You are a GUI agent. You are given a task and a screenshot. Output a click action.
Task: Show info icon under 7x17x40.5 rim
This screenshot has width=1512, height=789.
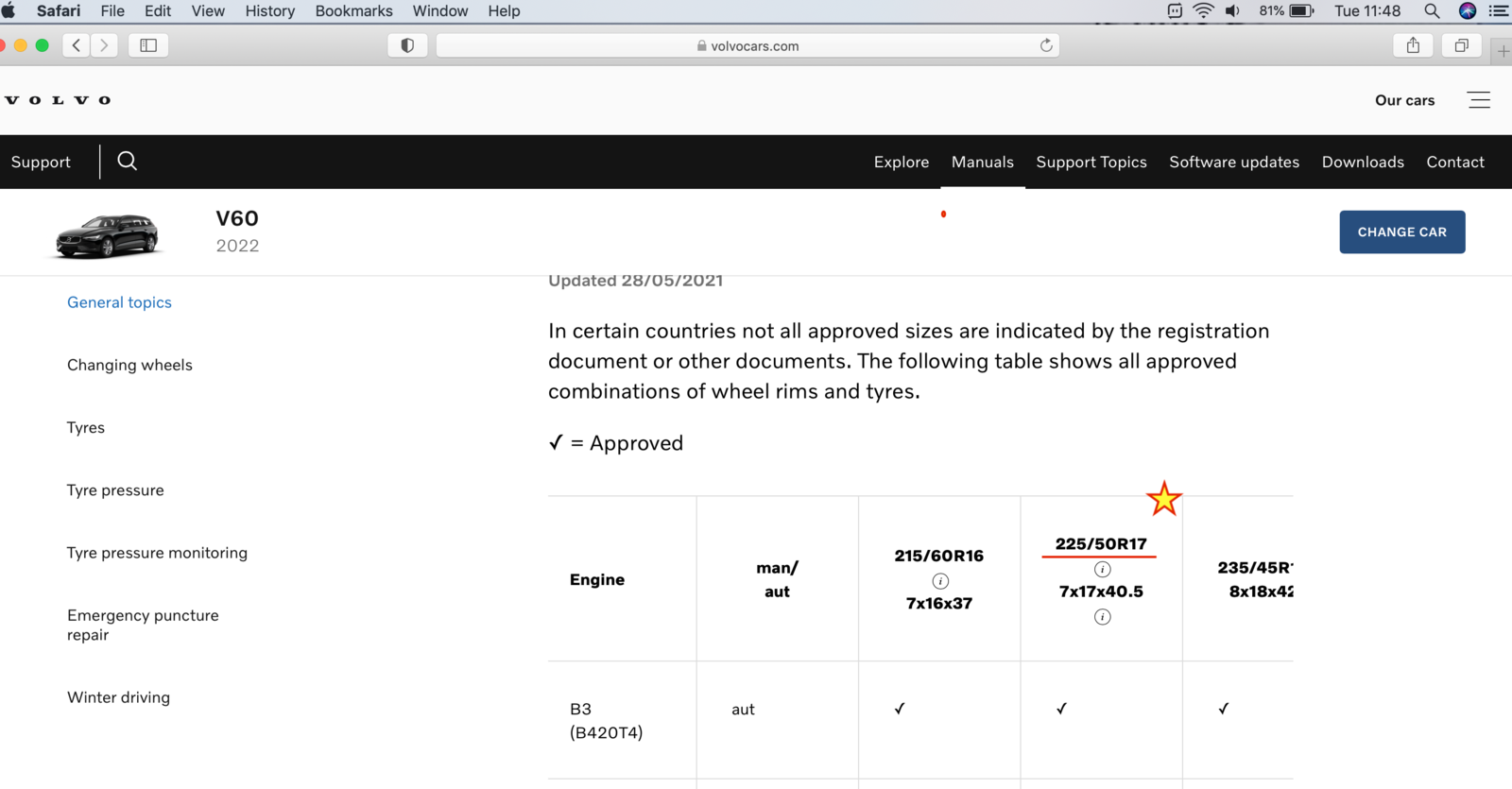[x=1102, y=617]
